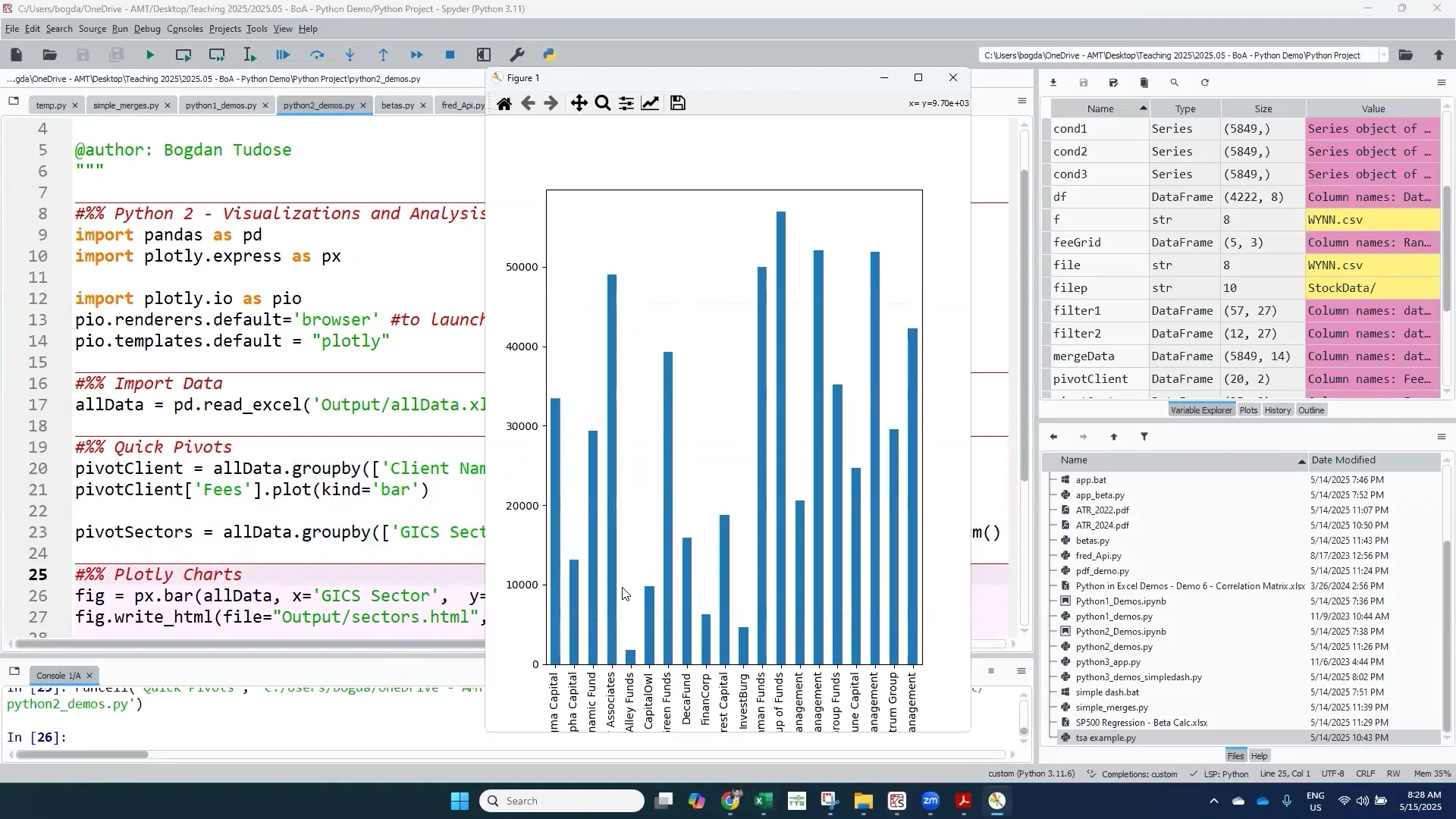Run the current cell
Image resolution: width=1456 pixels, height=819 pixels.
coord(183,54)
